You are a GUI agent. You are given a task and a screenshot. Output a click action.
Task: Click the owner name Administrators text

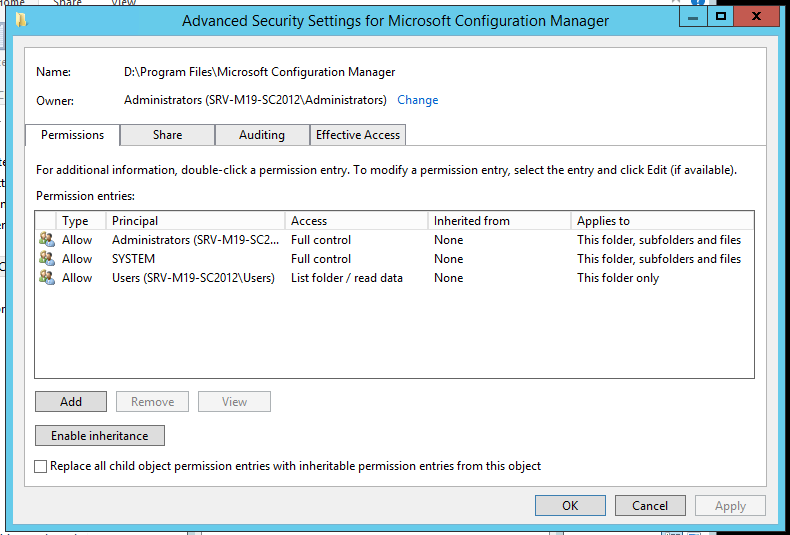pyautogui.click(x=255, y=100)
